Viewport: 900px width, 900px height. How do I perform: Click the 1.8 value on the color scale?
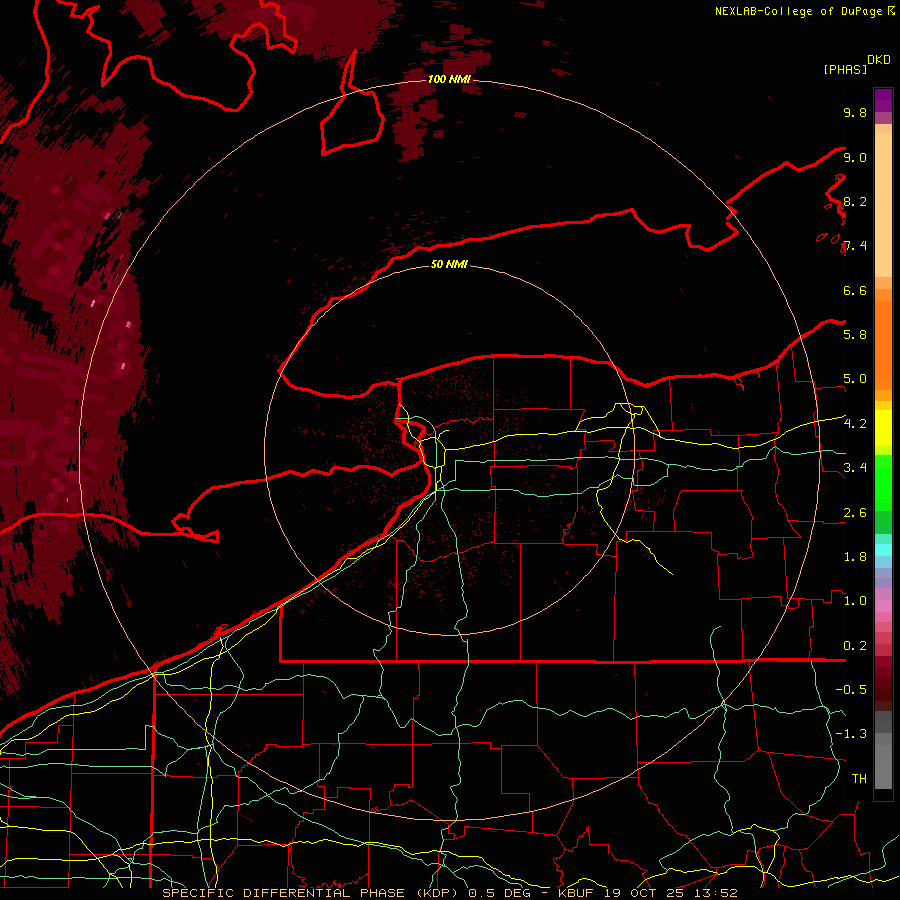click(x=855, y=557)
